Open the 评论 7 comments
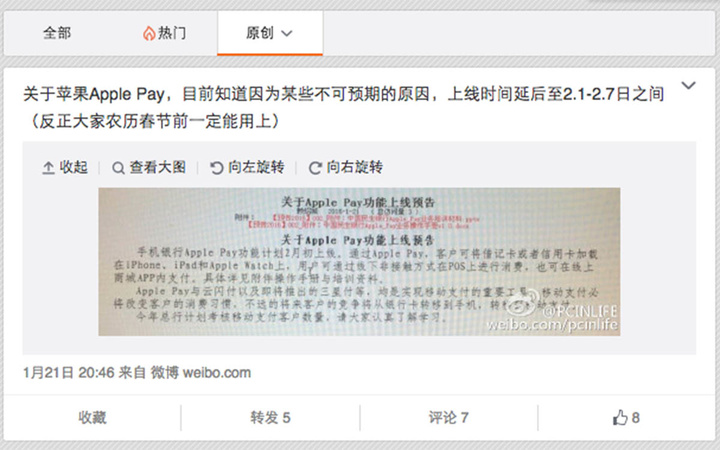Screen dimensions: 720x450 coord(449,417)
